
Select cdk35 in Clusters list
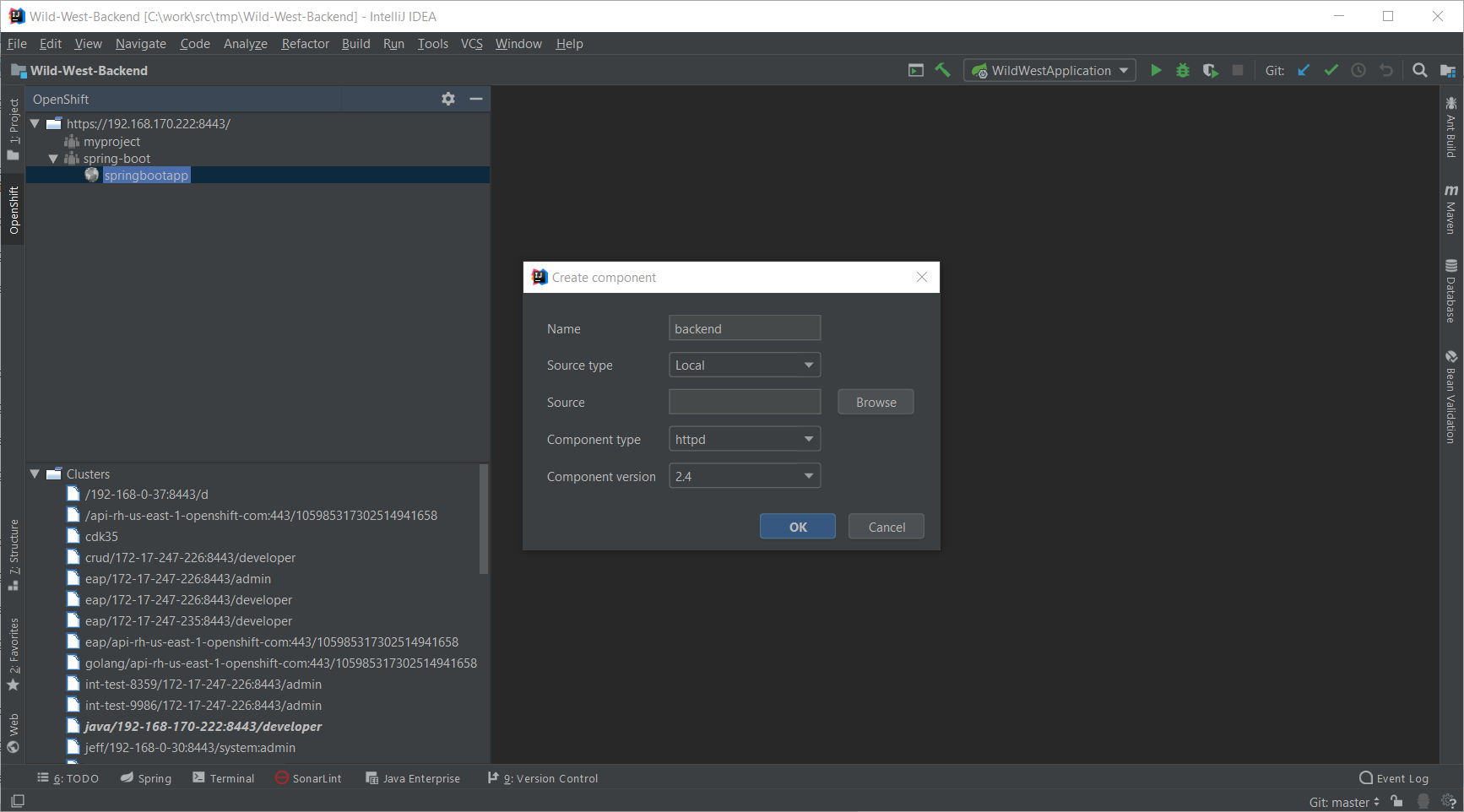[x=101, y=537]
